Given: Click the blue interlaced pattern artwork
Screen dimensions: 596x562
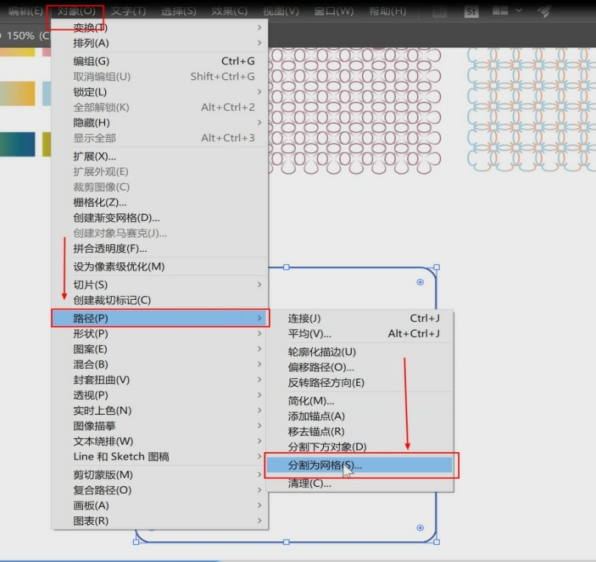Looking at the screenshot, I should [x=531, y=109].
